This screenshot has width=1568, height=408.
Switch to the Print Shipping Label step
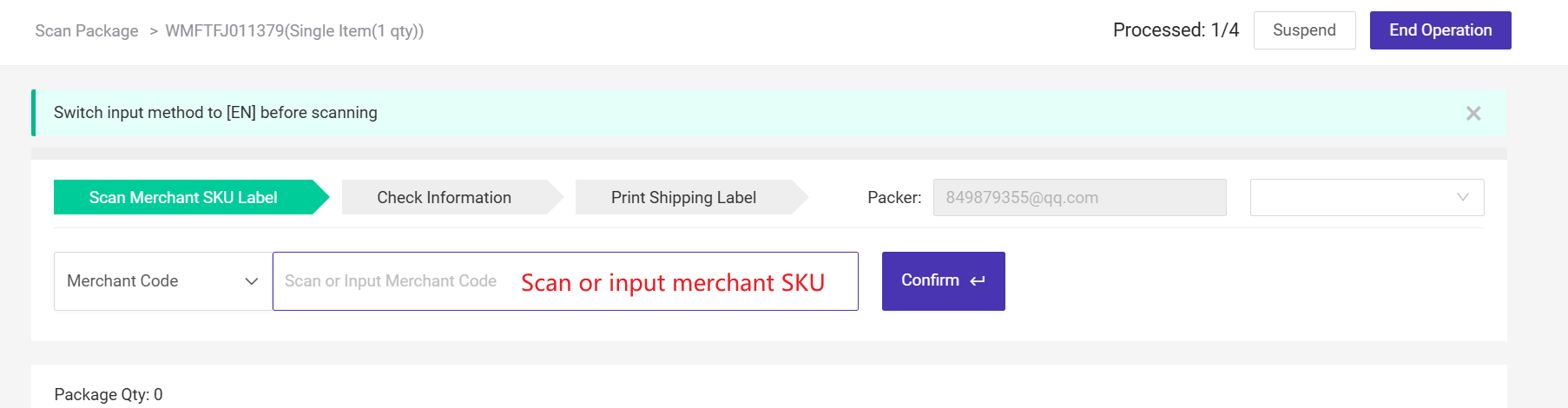point(684,197)
